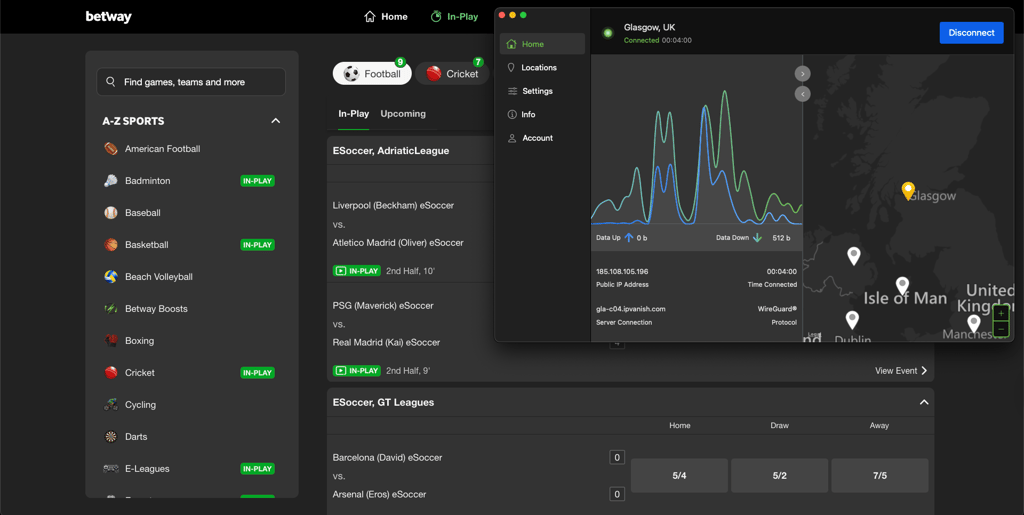
Task: Open Barcelona (David) eSoccer match
Action: tap(387, 458)
